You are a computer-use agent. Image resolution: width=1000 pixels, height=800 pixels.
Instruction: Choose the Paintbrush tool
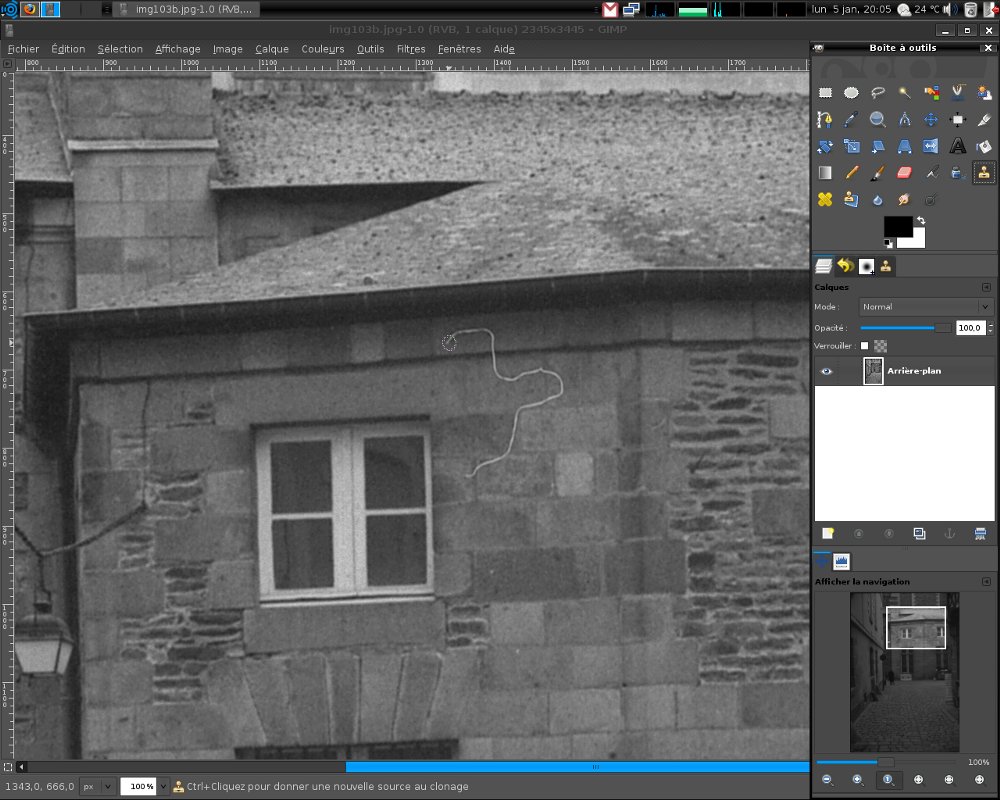tap(878, 173)
